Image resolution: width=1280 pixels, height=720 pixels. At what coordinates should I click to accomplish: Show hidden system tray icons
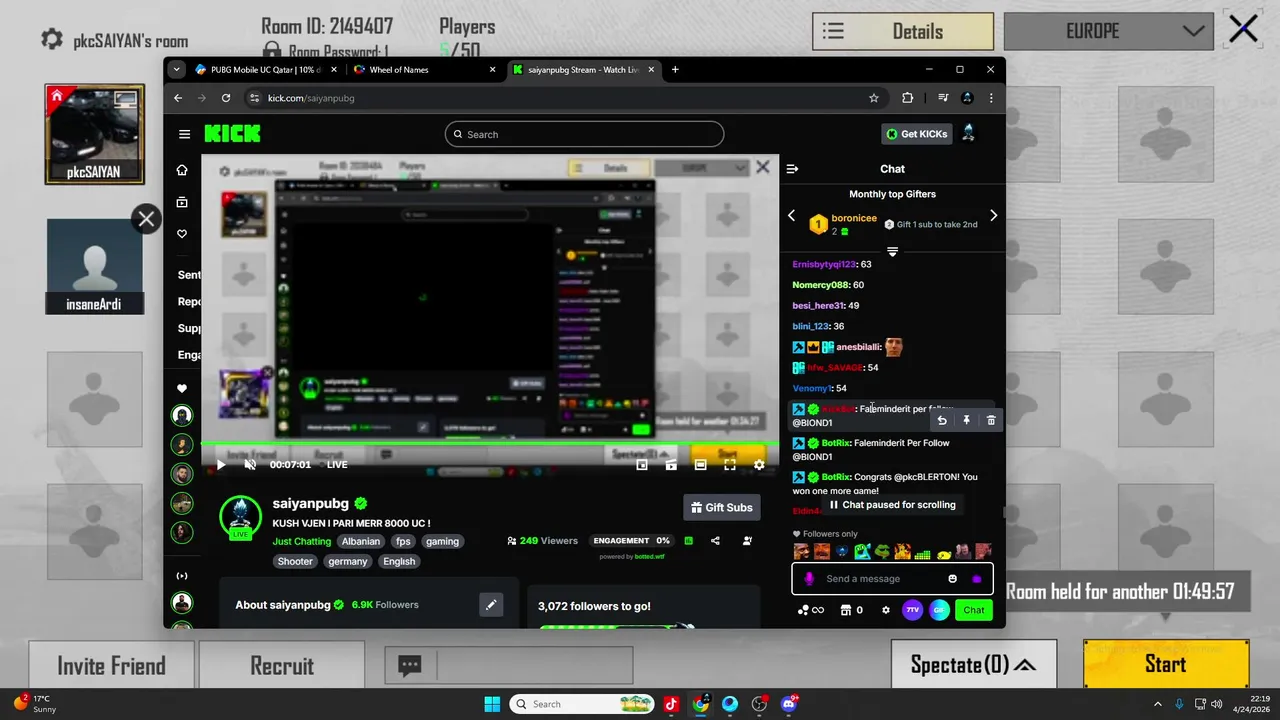tap(1158, 704)
